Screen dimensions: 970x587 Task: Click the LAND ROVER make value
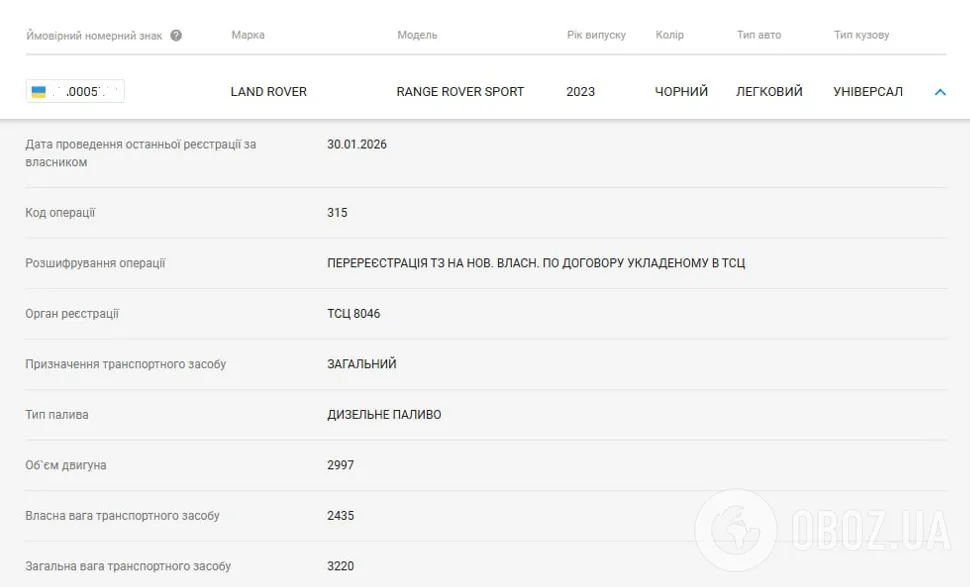(x=268, y=92)
